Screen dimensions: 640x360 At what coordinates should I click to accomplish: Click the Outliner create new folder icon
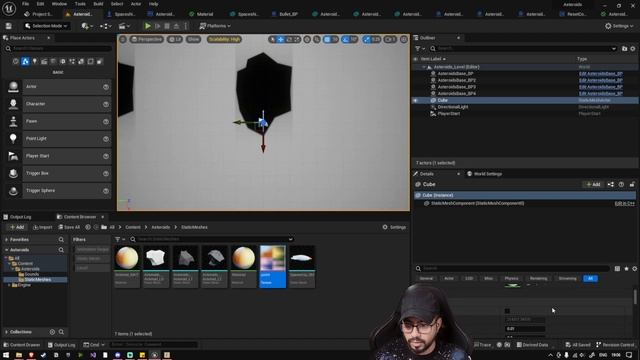coord(624,49)
